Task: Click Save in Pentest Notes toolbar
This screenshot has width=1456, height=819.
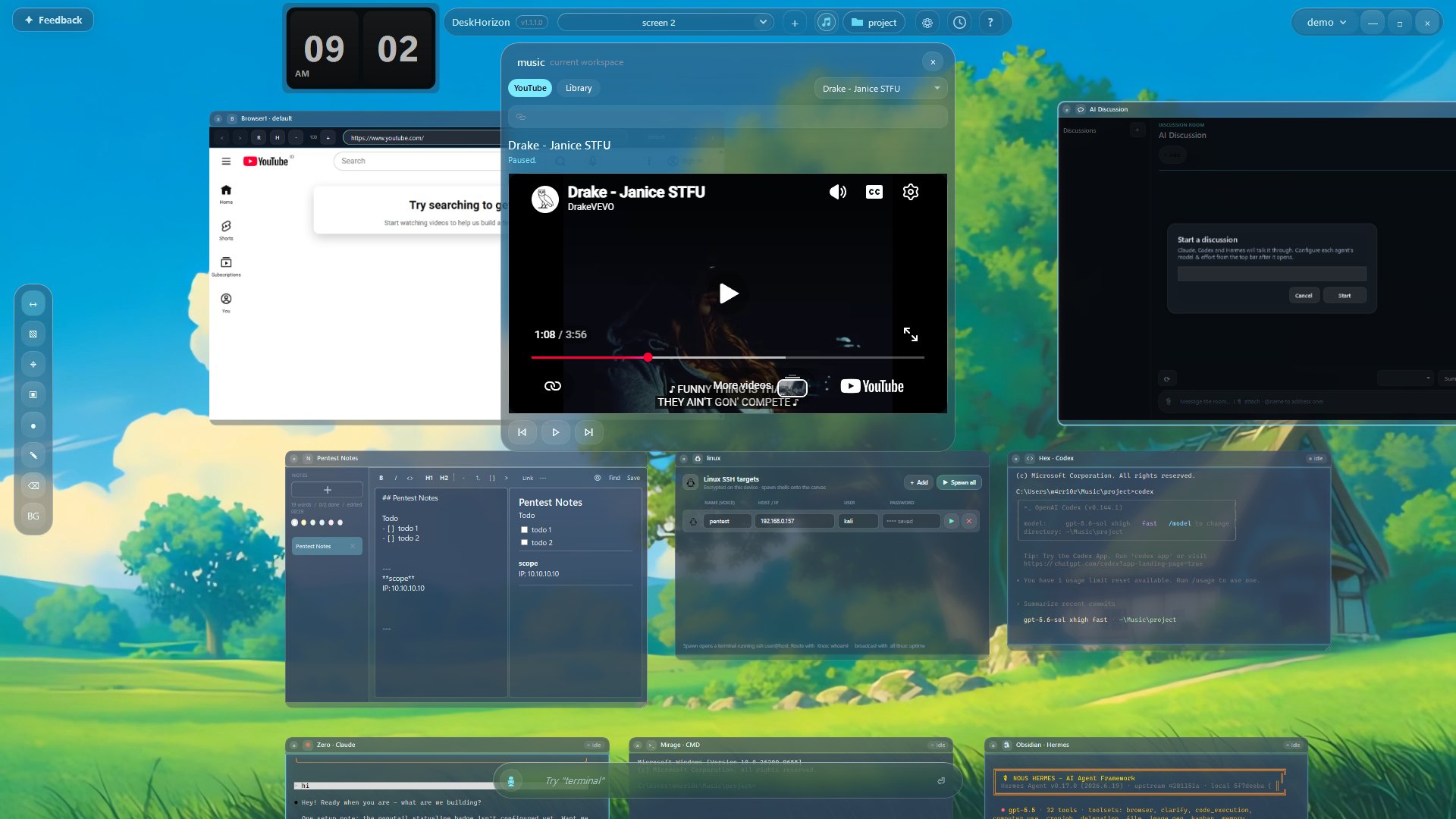Action: pyautogui.click(x=633, y=478)
